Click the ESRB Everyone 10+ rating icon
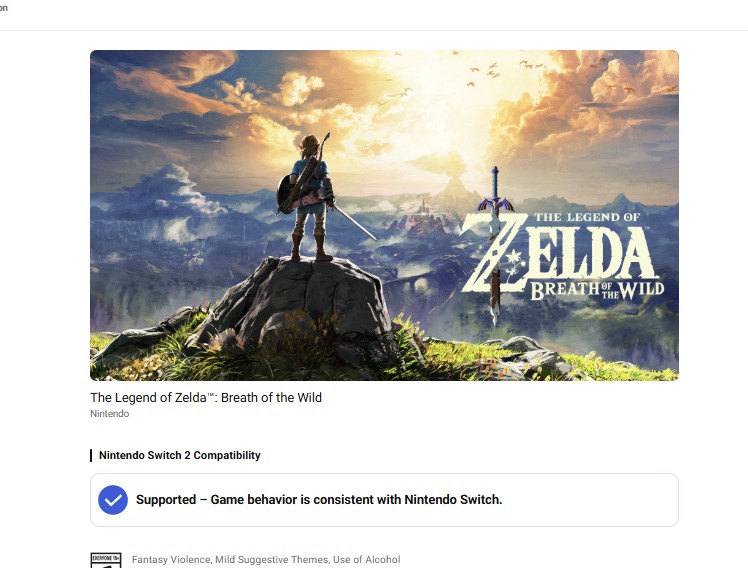 click(106, 560)
